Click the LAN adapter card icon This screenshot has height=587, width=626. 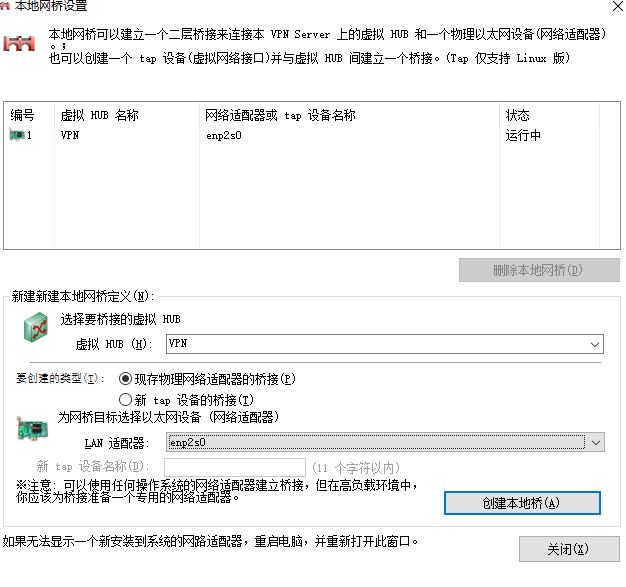(x=32, y=428)
